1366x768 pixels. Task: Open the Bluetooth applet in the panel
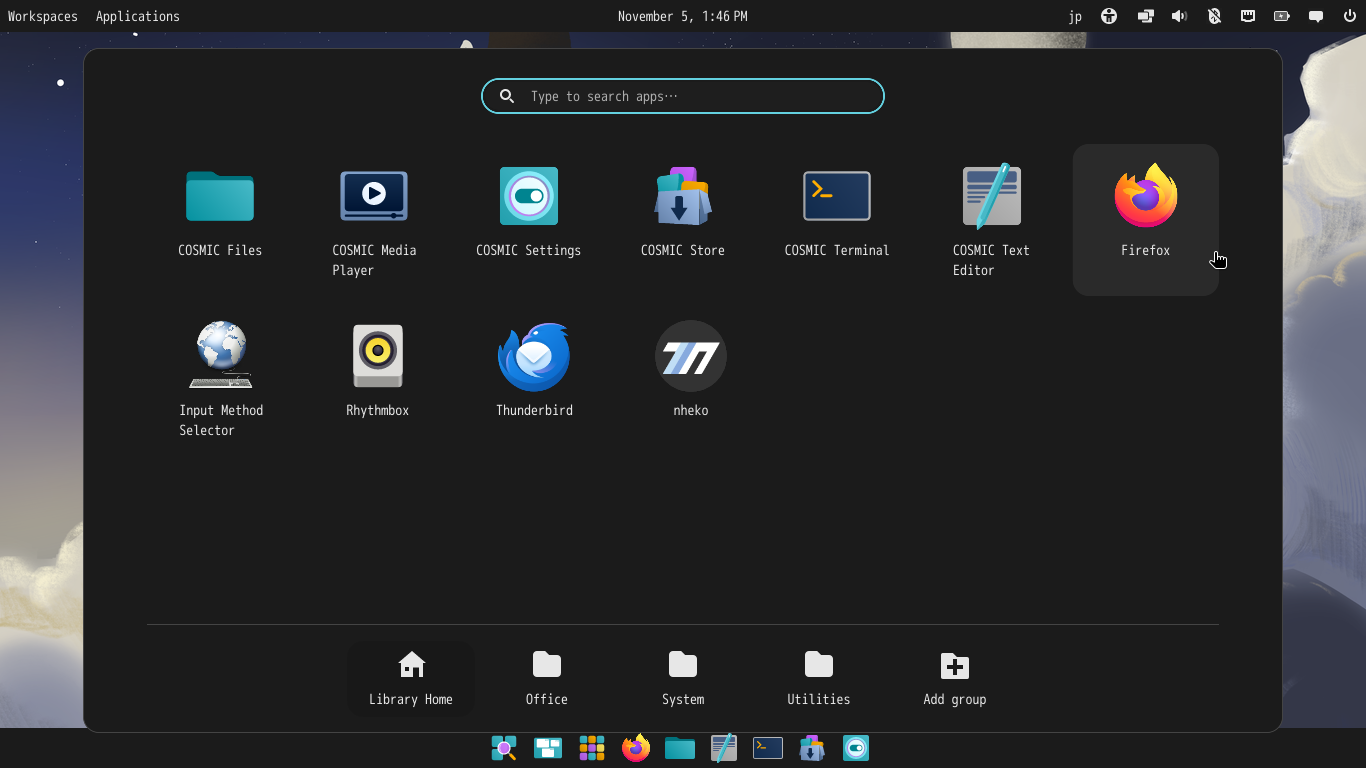click(x=1214, y=16)
